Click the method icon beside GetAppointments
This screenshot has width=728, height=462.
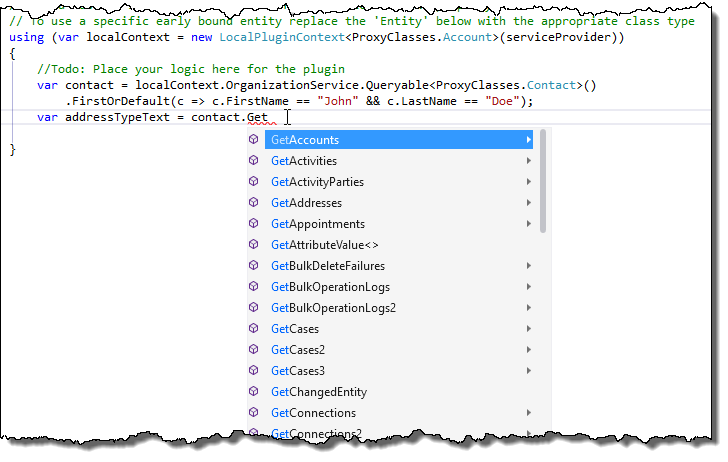pyautogui.click(x=254, y=223)
